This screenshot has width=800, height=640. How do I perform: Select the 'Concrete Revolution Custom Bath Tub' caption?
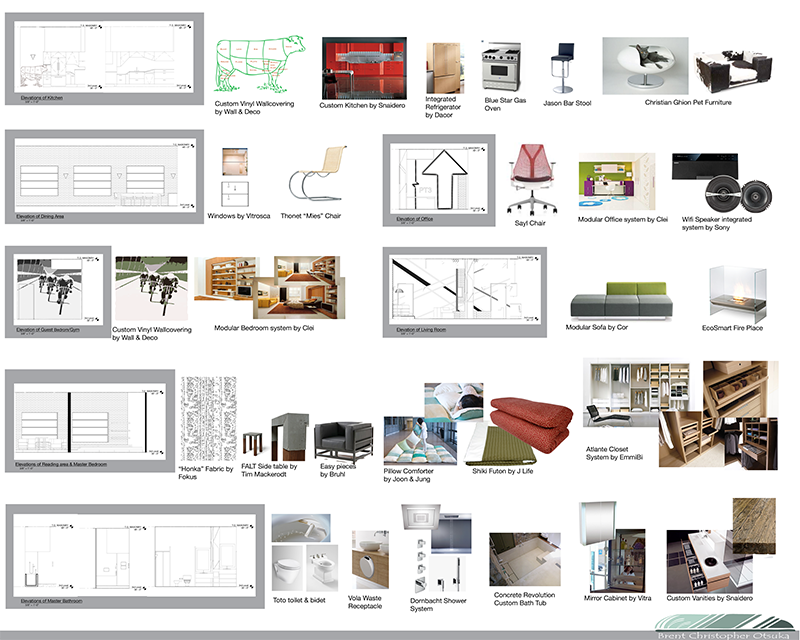point(524,599)
